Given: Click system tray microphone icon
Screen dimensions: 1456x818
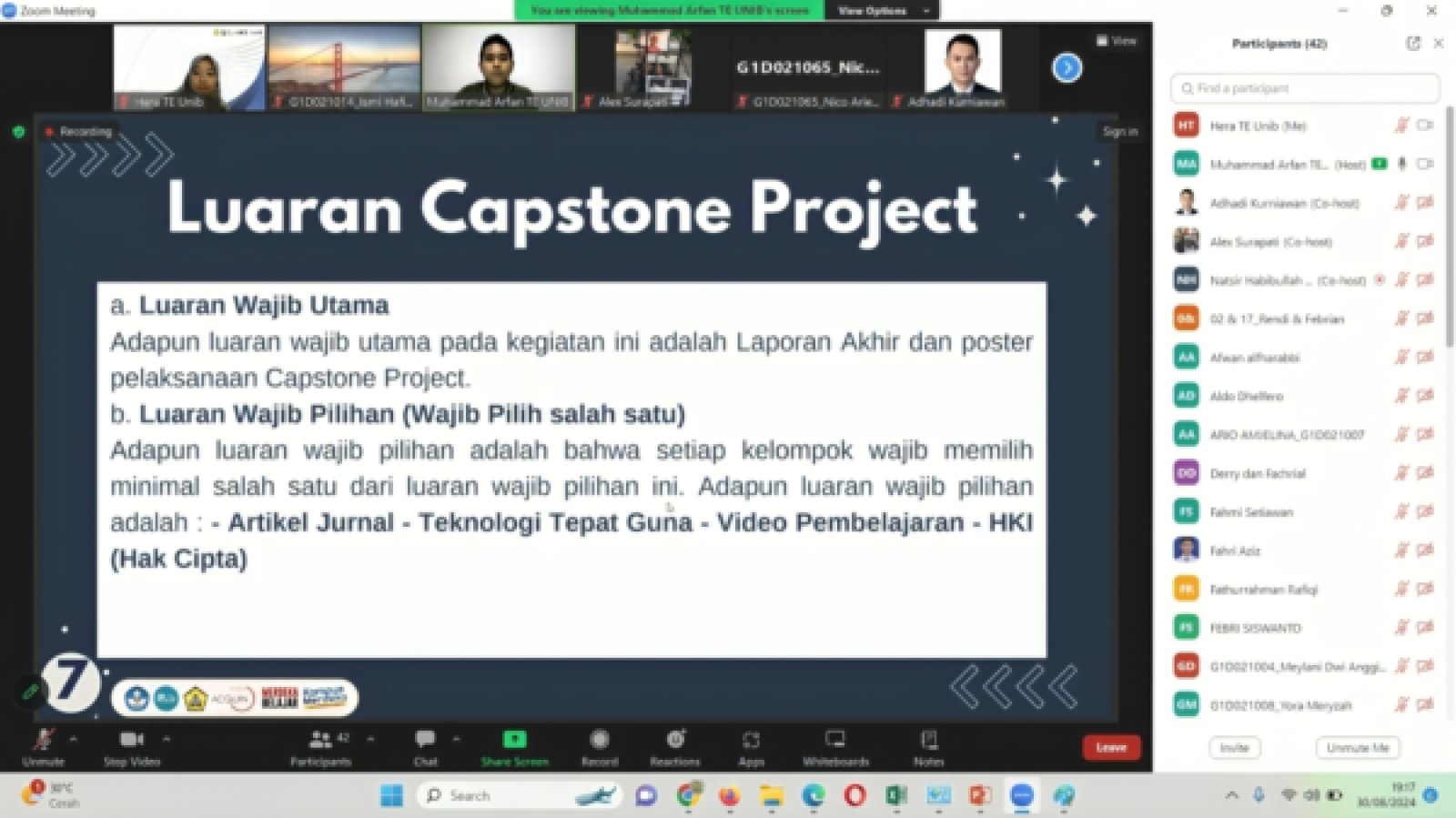Looking at the screenshot, I should click(1258, 795).
